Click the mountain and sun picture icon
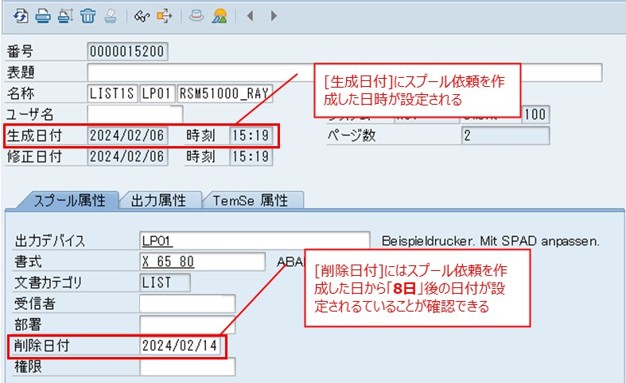The width and height of the screenshot is (626, 383). coord(219,16)
